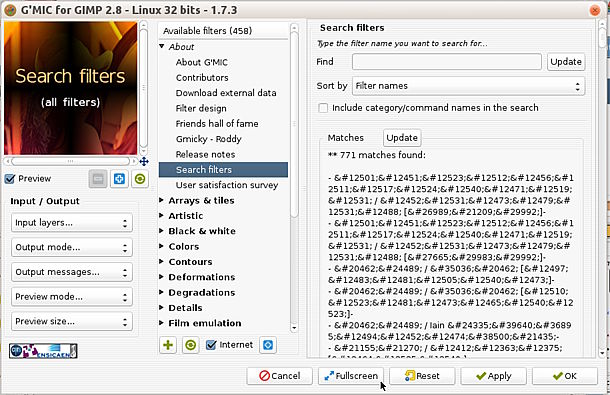Open the Input layers dropdown
The width and height of the screenshot is (610, 395).
(x=72, y=223)
